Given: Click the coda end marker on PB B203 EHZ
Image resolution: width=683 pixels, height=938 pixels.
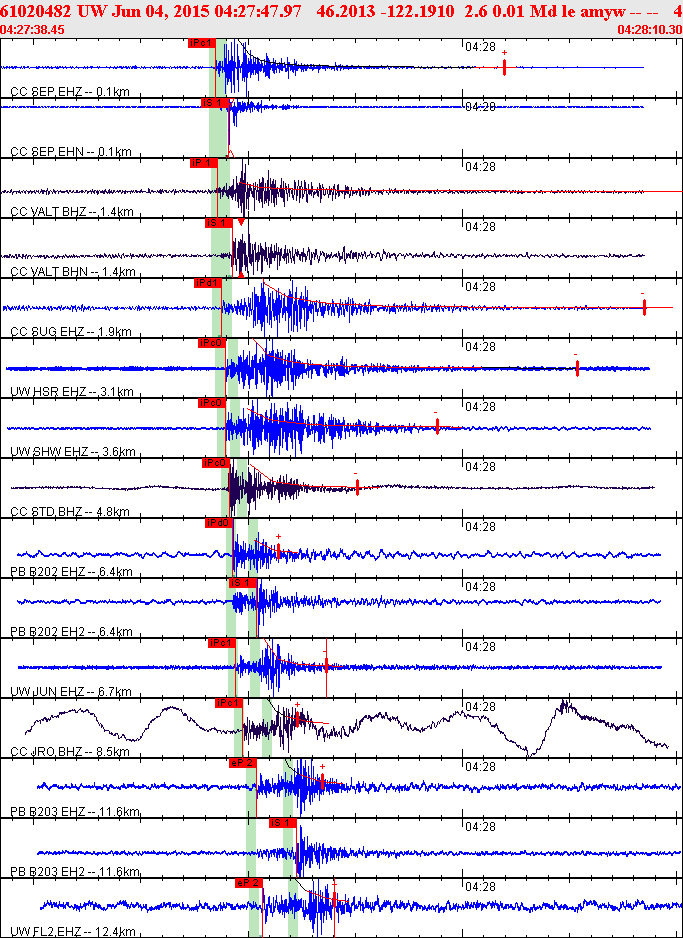Looking at the screenshot, I should click(322, 781).
